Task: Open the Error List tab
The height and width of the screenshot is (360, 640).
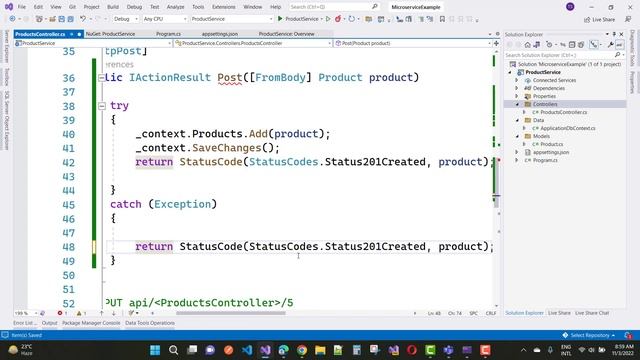Action: (x=25, y=323)
